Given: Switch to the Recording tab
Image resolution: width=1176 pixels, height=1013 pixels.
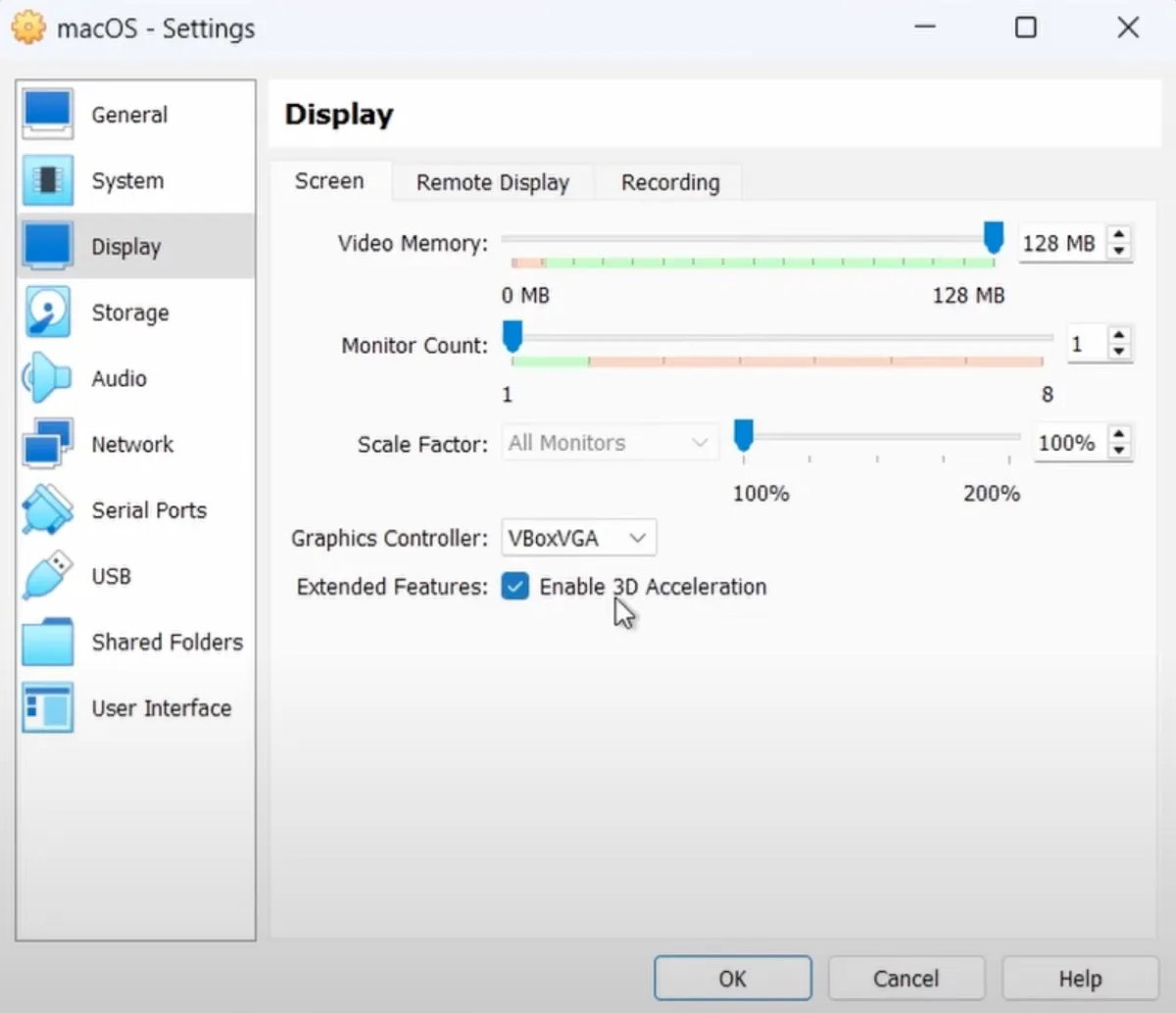Looking at the screenshot, I should [x=670, y=182].
